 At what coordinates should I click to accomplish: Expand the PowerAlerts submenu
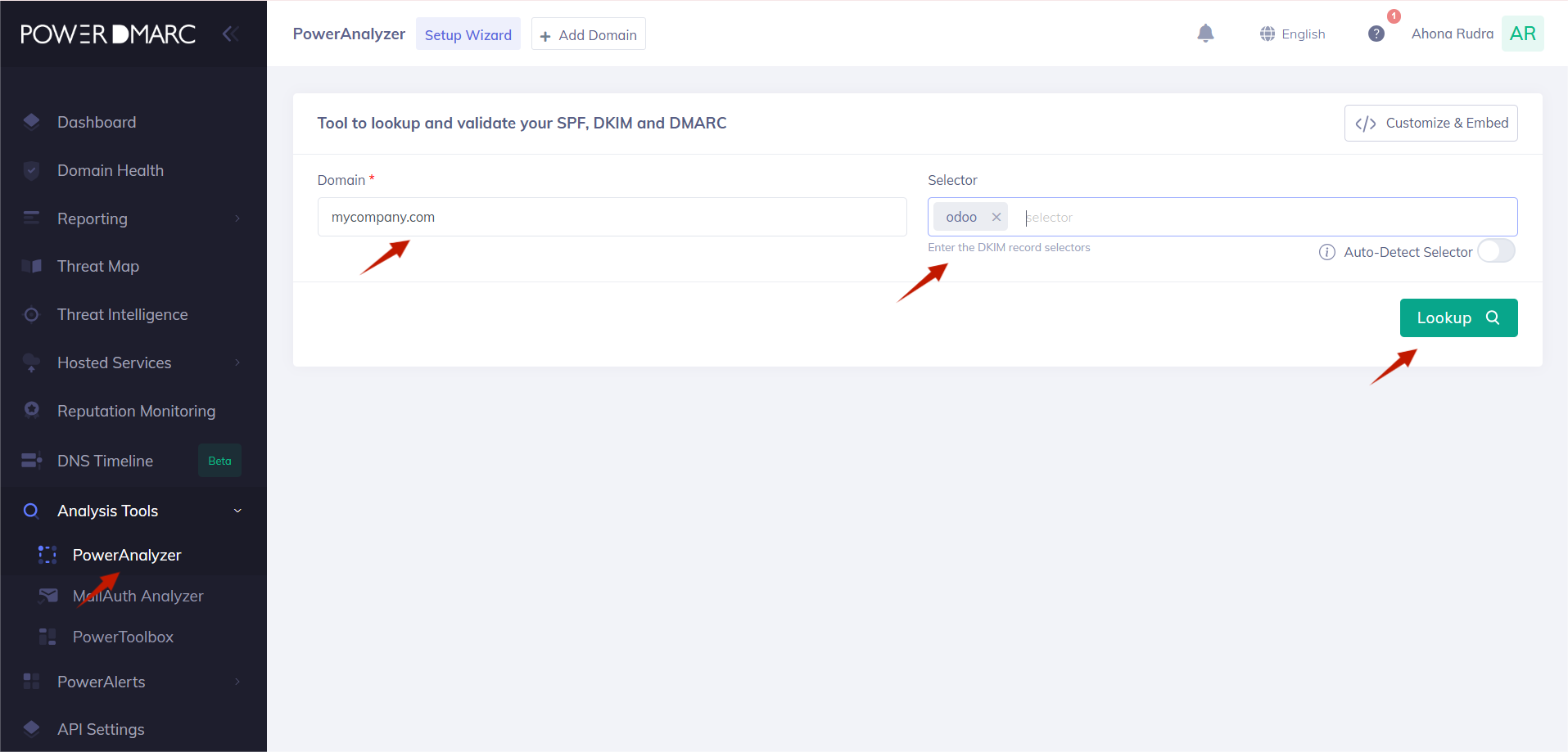237,682
